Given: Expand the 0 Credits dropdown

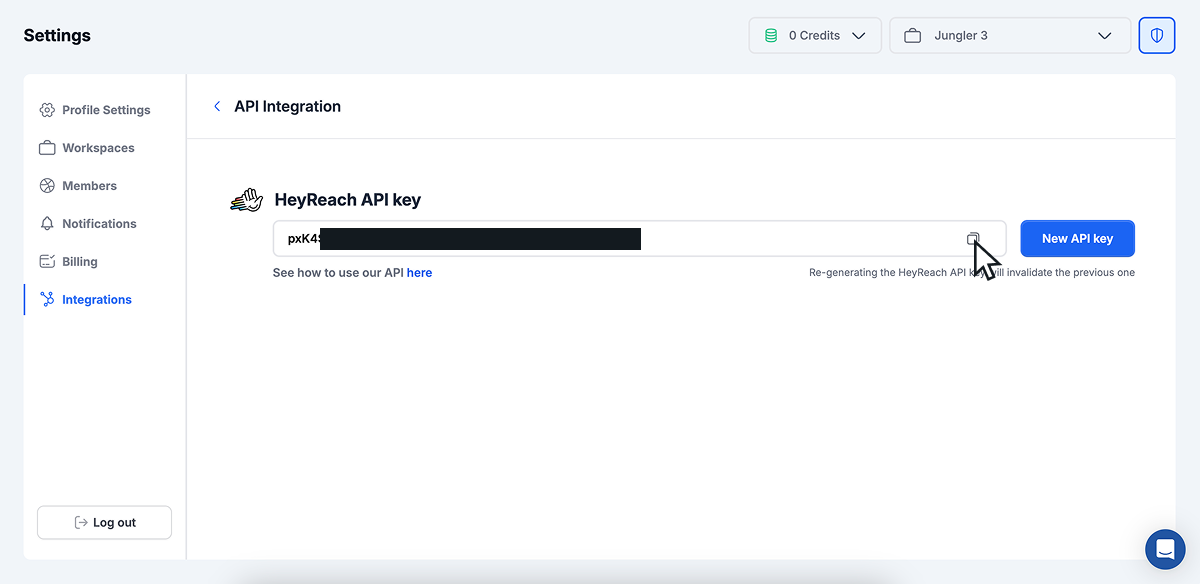Looking at the screenshot, I should [815, 35].
